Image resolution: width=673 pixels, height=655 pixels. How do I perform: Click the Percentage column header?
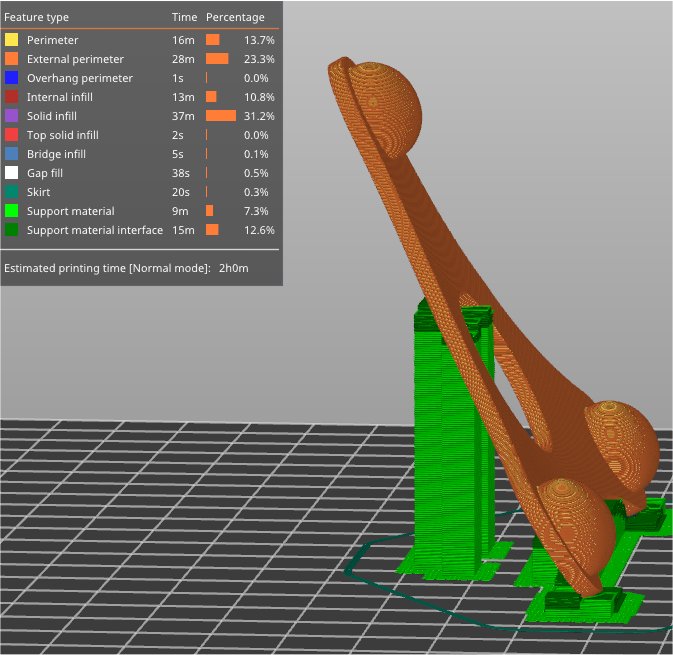(235, 17)
